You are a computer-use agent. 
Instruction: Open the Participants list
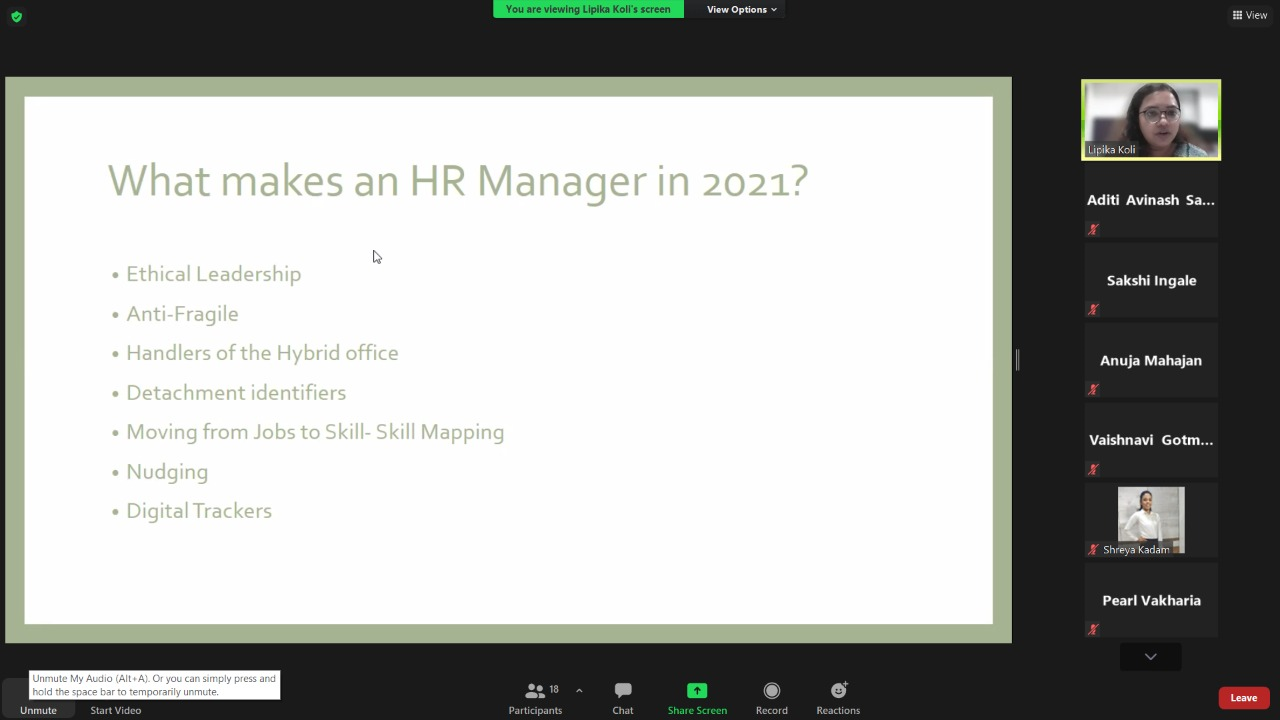(x=535, y=698)
